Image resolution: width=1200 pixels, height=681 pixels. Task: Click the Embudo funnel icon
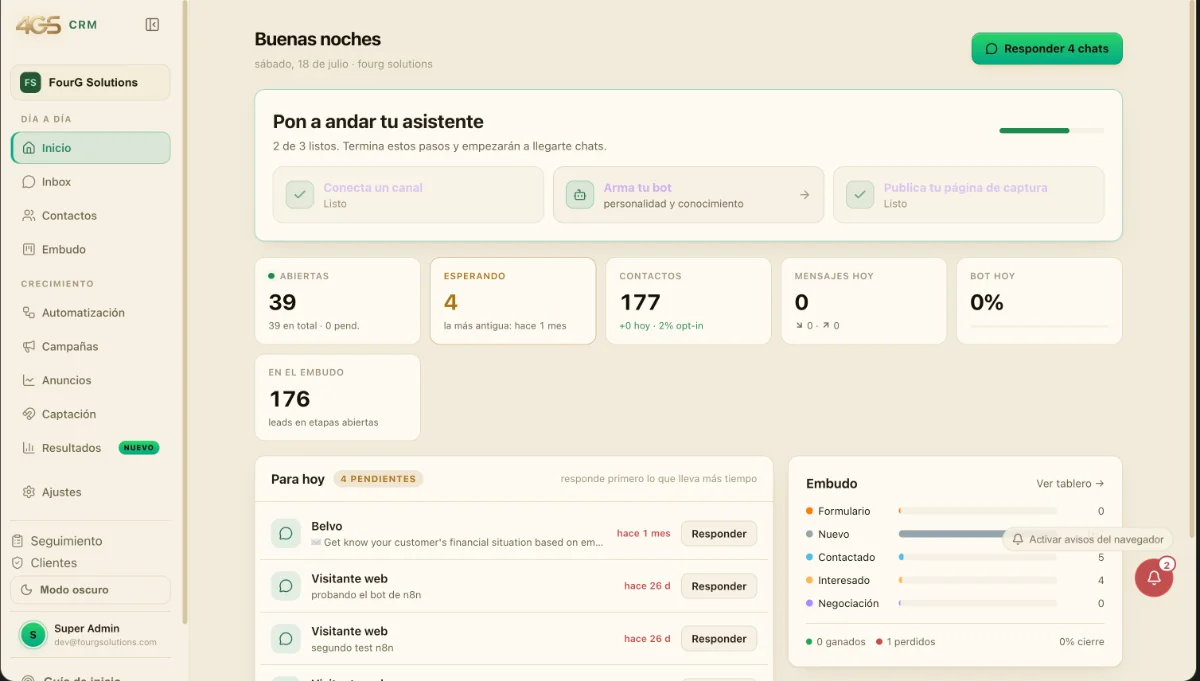pos(29,250)
